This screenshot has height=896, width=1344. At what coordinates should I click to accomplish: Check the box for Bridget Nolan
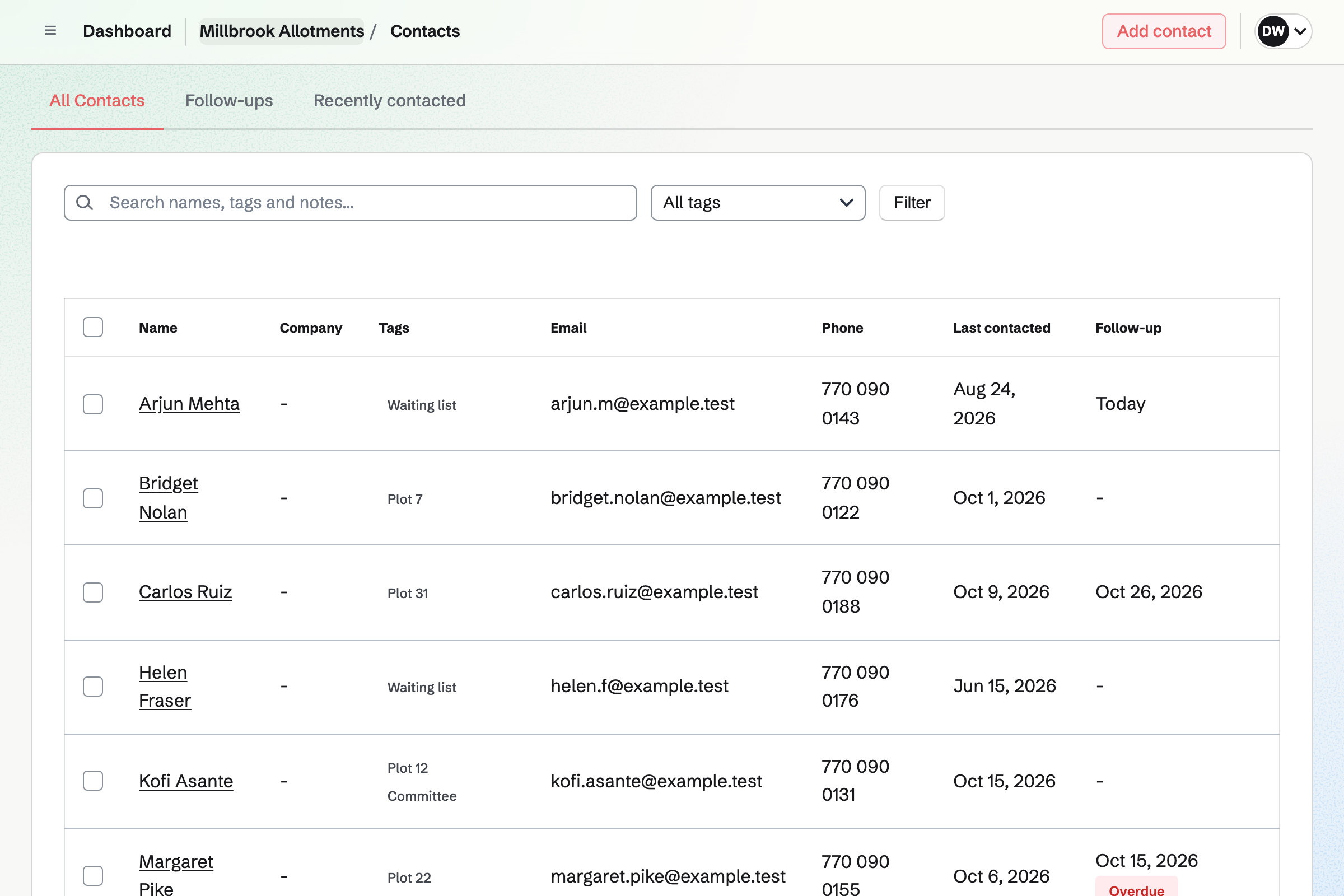pyautogui.click(x=92, y=498)
